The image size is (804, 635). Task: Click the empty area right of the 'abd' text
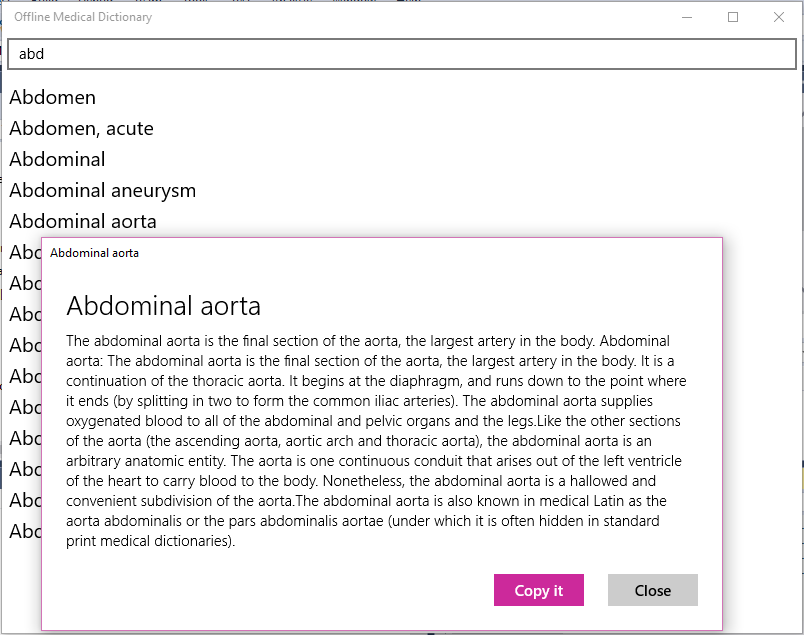(500, 54)
